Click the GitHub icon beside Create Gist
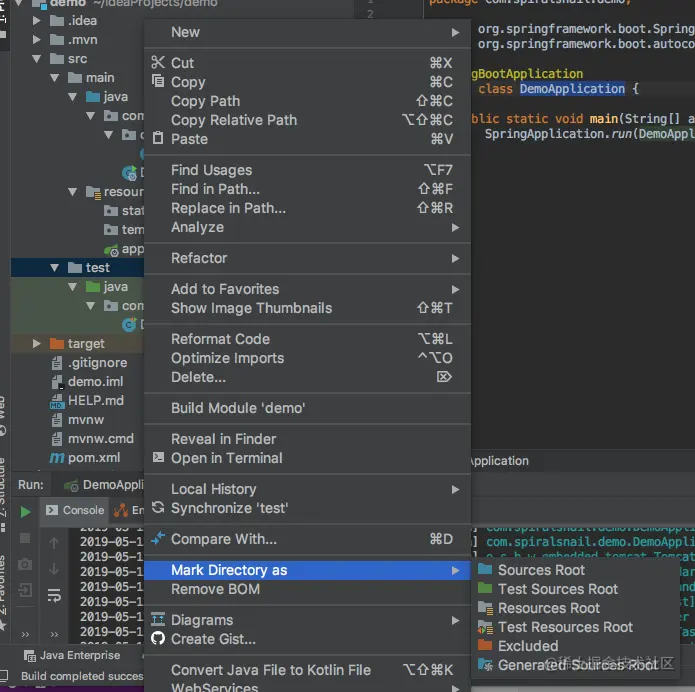The width and height of the screenshot is (695, 692). pos(158,638)
